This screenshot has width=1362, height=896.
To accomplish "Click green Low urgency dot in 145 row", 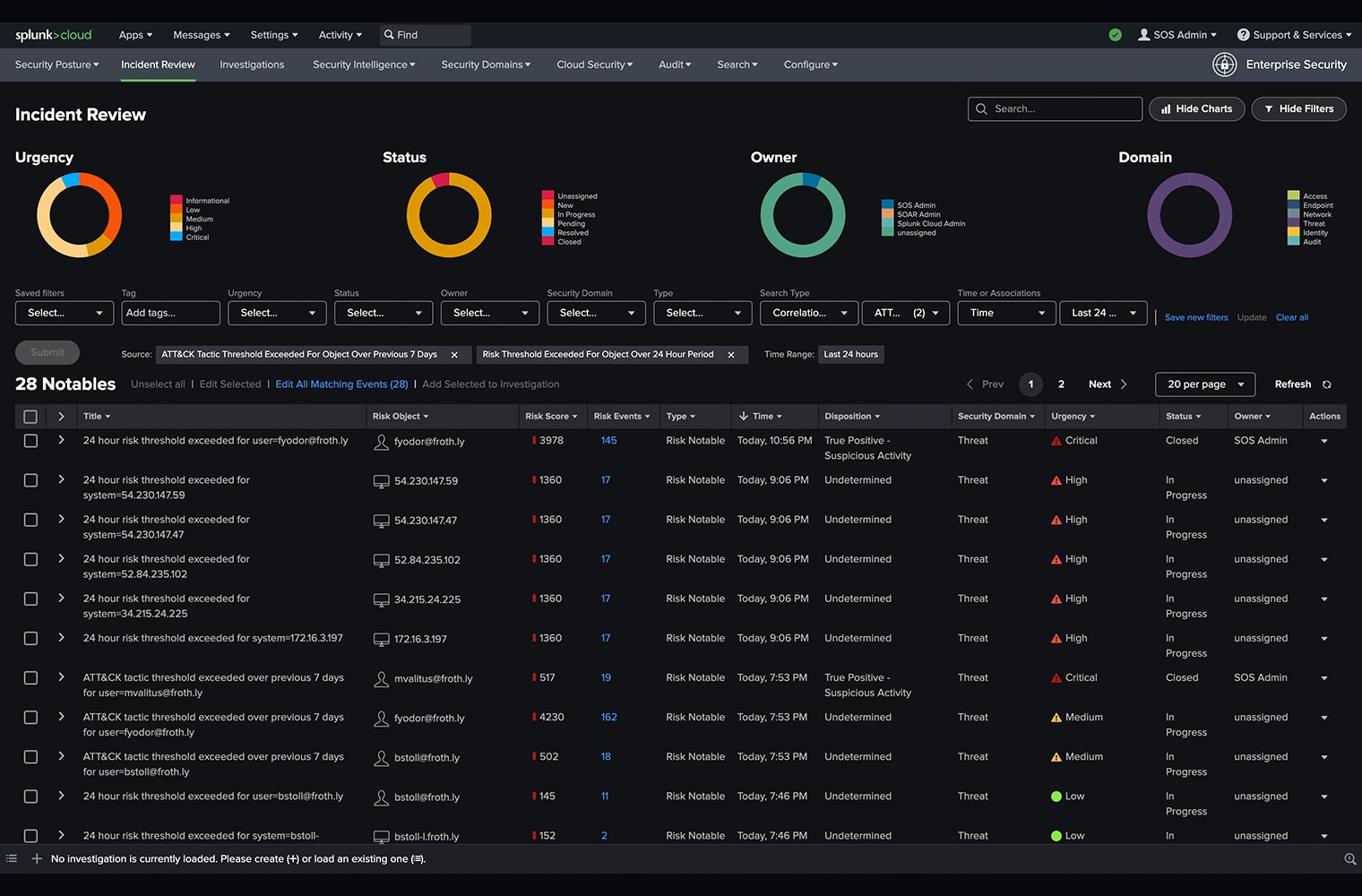I will pyautogui.click(x=1056, y=797).
